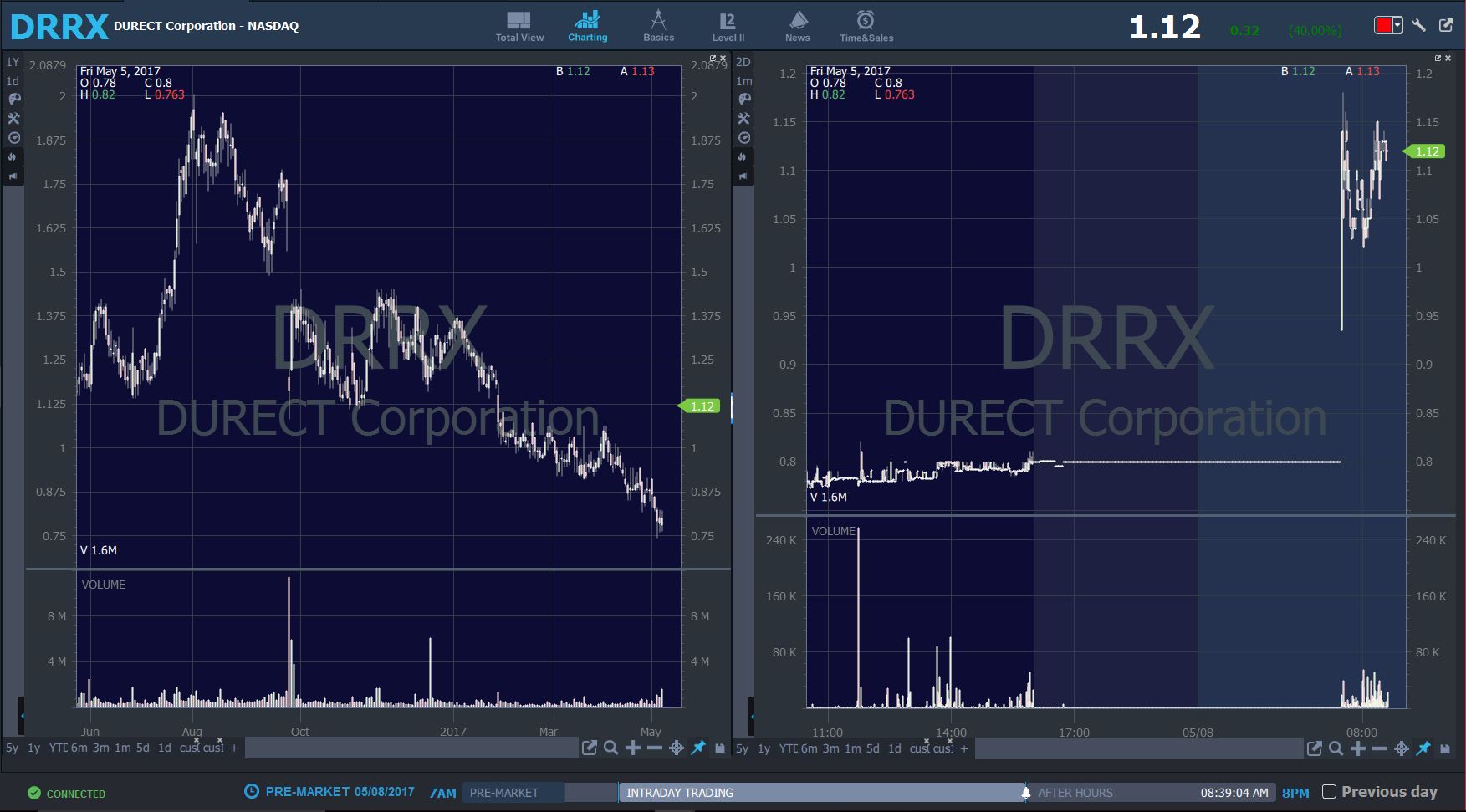Open the Basics tab
Viewport: 1466px width, 812px height.
pyautogui.click(x=658, y=26)
